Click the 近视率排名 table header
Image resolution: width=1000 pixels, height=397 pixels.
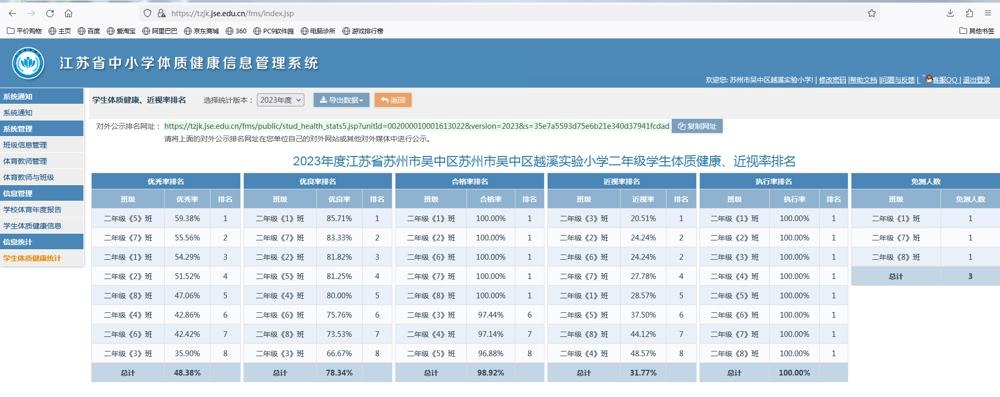pos(622,181)
